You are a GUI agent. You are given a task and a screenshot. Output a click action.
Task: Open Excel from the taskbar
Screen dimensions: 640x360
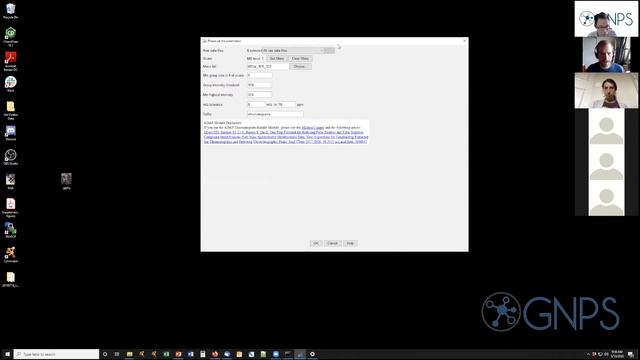tap(166, 354)
